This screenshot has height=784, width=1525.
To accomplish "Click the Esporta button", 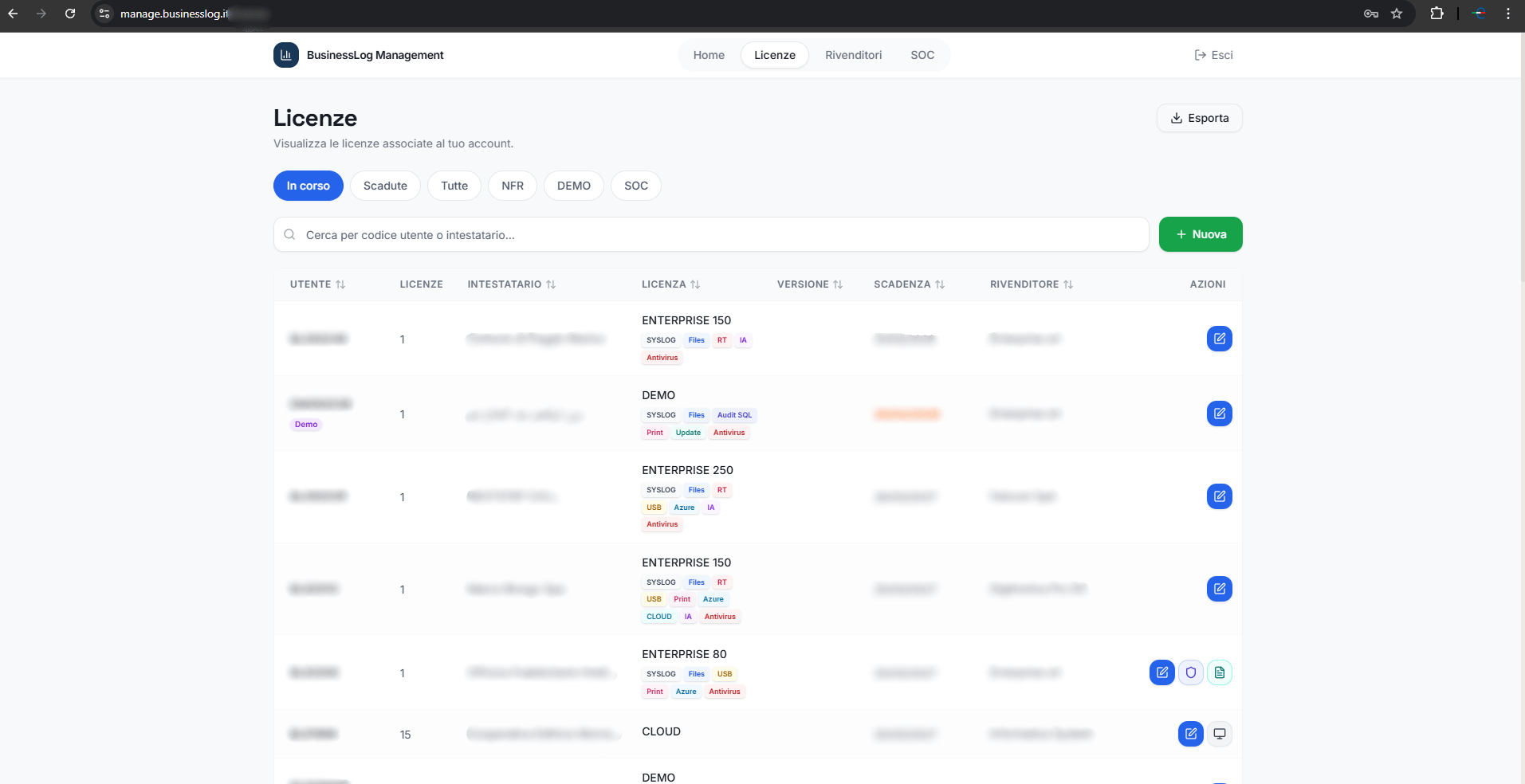I will [1200, 117].
